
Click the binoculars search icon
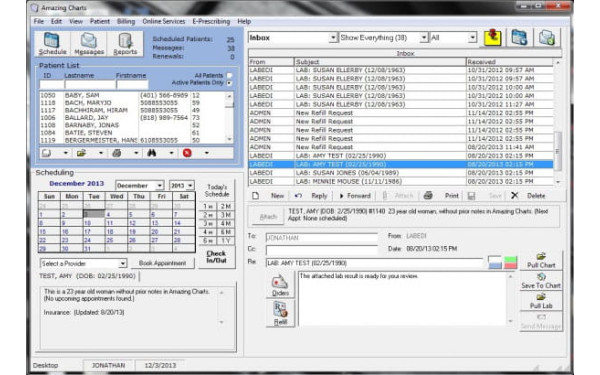coord(152,153)
